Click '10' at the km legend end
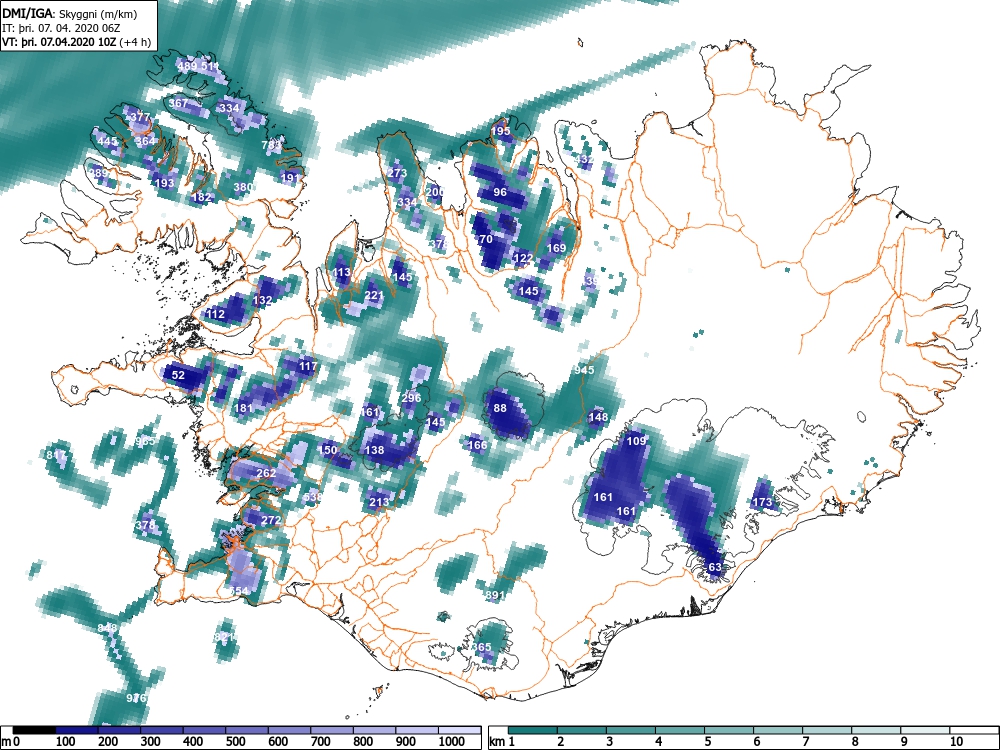Image resolution: width=1000 pixels, height=750 pixels. point(956,742)
